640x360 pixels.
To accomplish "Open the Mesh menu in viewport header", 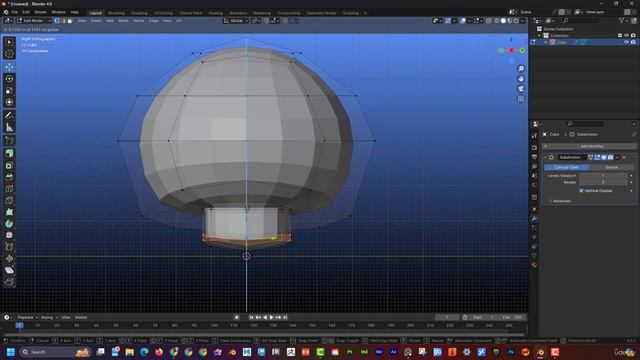I will coord(123,20).
